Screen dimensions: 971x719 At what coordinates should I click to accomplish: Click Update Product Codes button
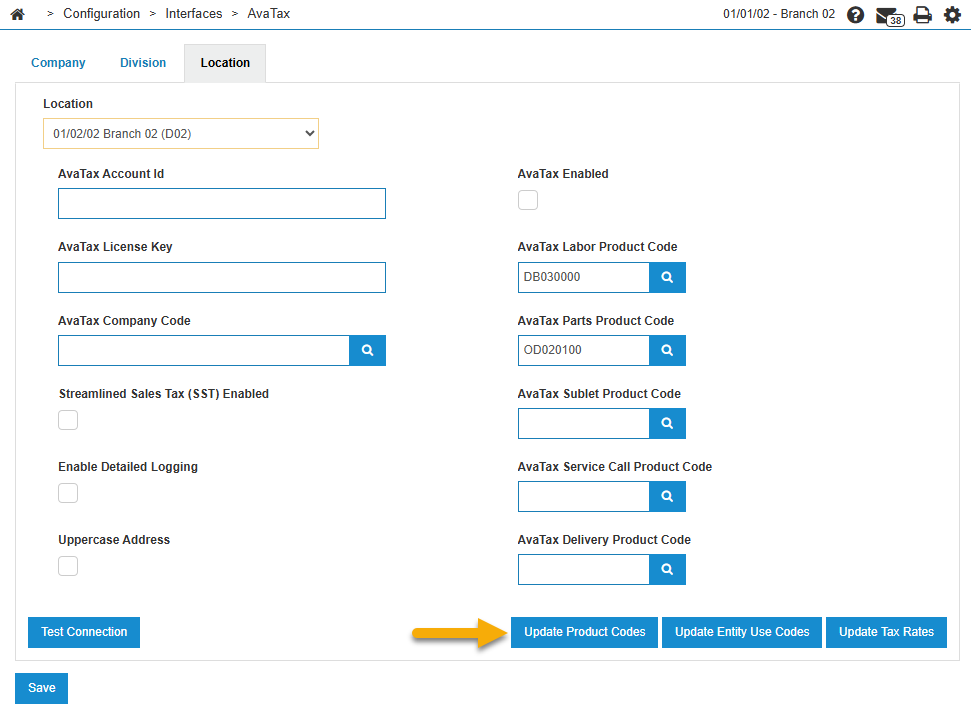[x=585, y=632]
